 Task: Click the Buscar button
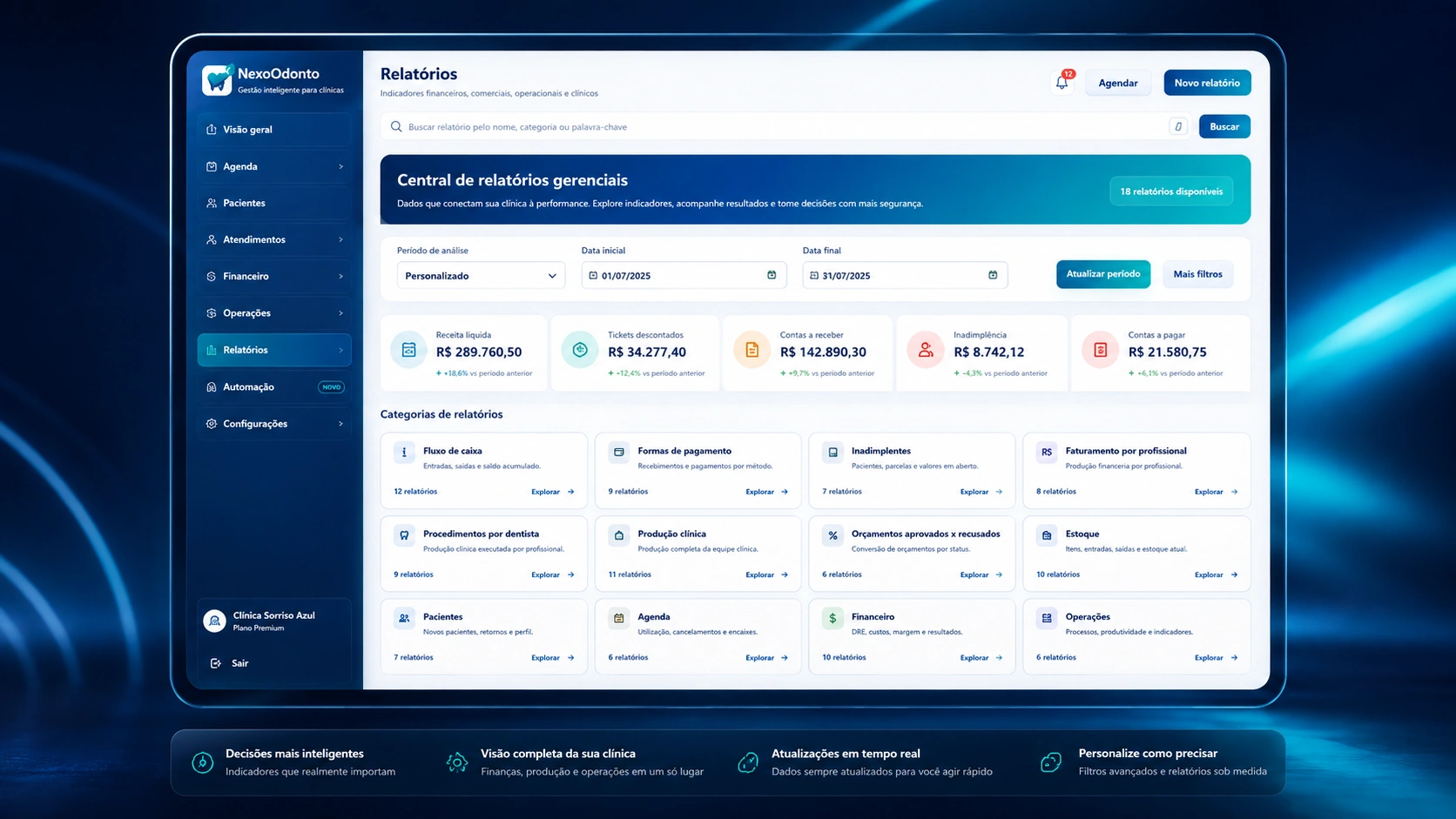point(1224,127)
